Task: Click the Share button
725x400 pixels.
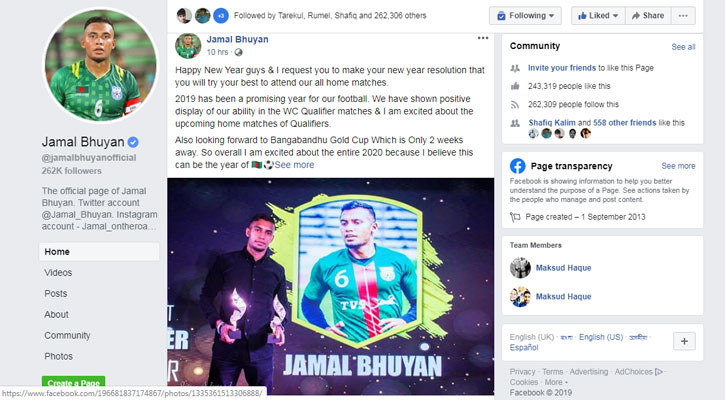Action: [648, 16]
